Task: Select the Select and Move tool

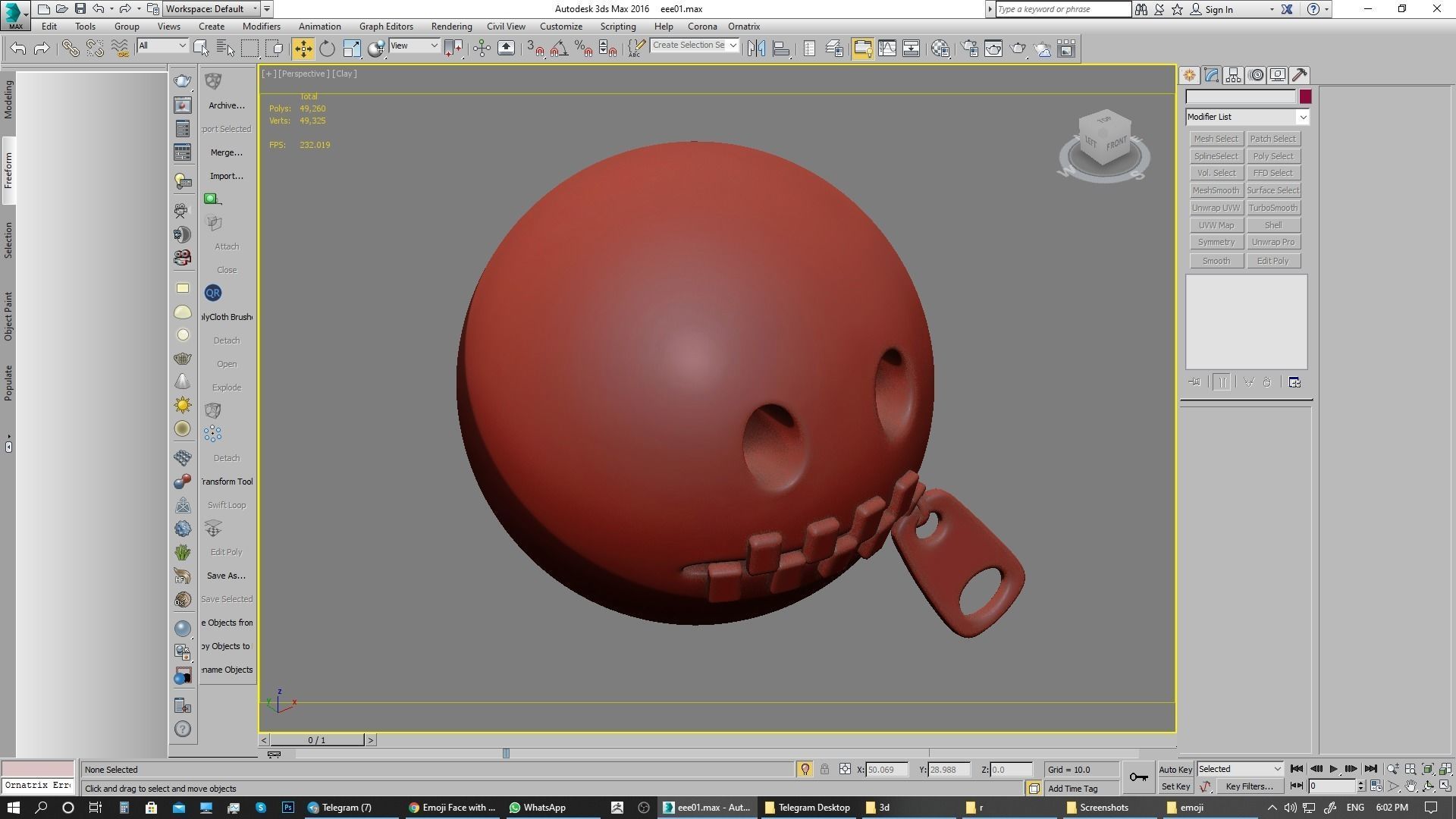Action: [x=303, y=49]
